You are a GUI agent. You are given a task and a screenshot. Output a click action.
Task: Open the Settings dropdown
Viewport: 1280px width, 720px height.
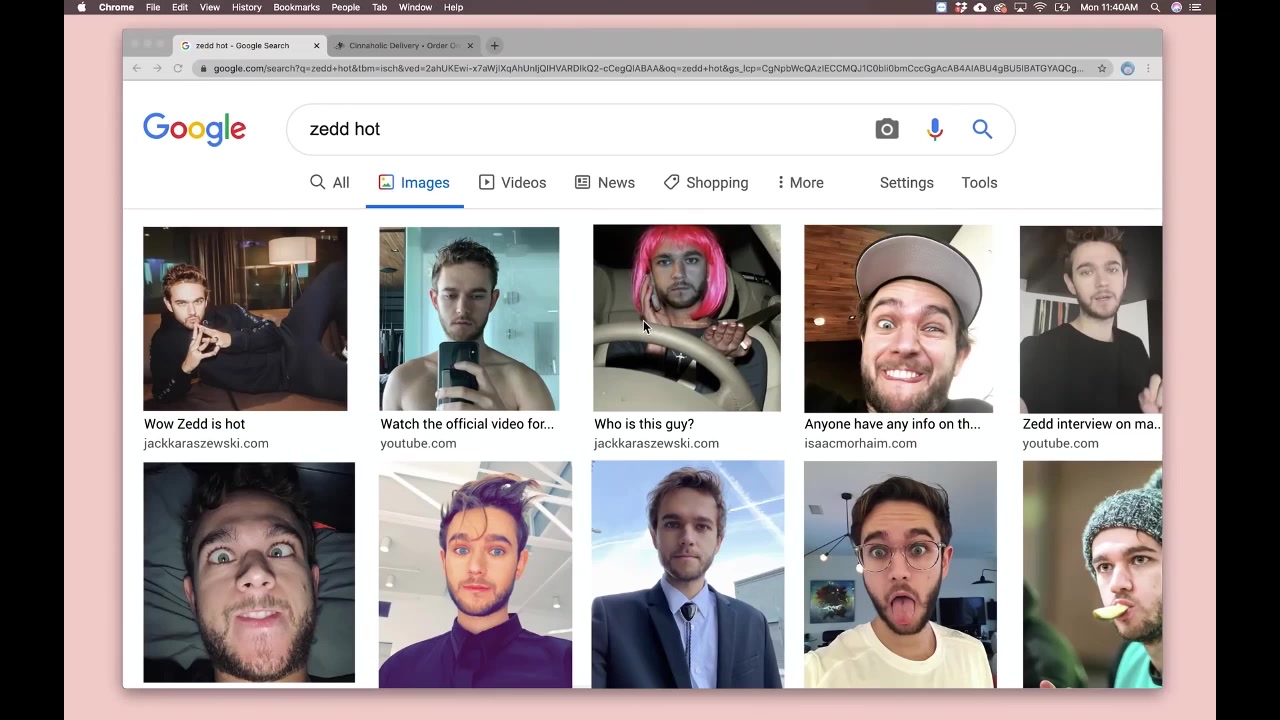[x=907, y=182]
